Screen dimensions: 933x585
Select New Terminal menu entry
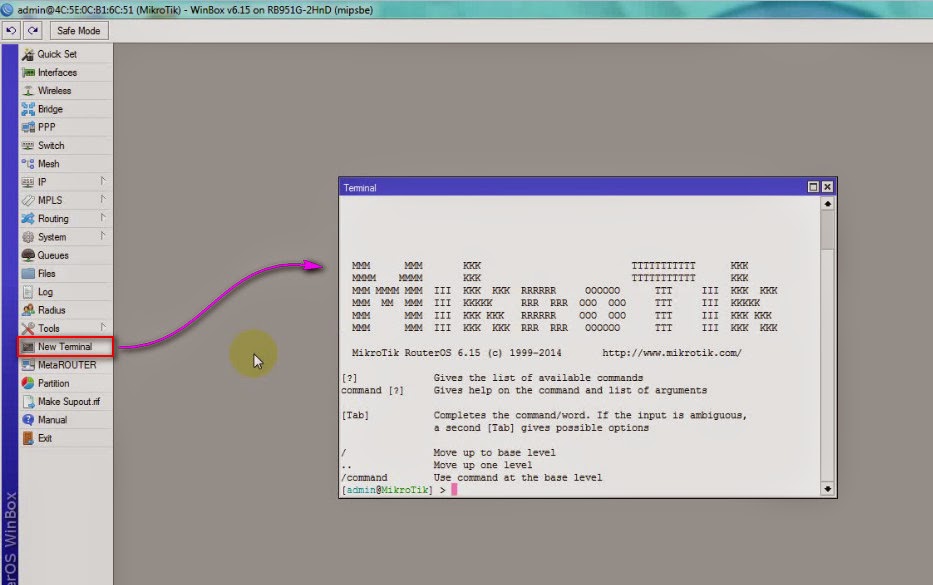pyautogui.click(x=65, y=347)
